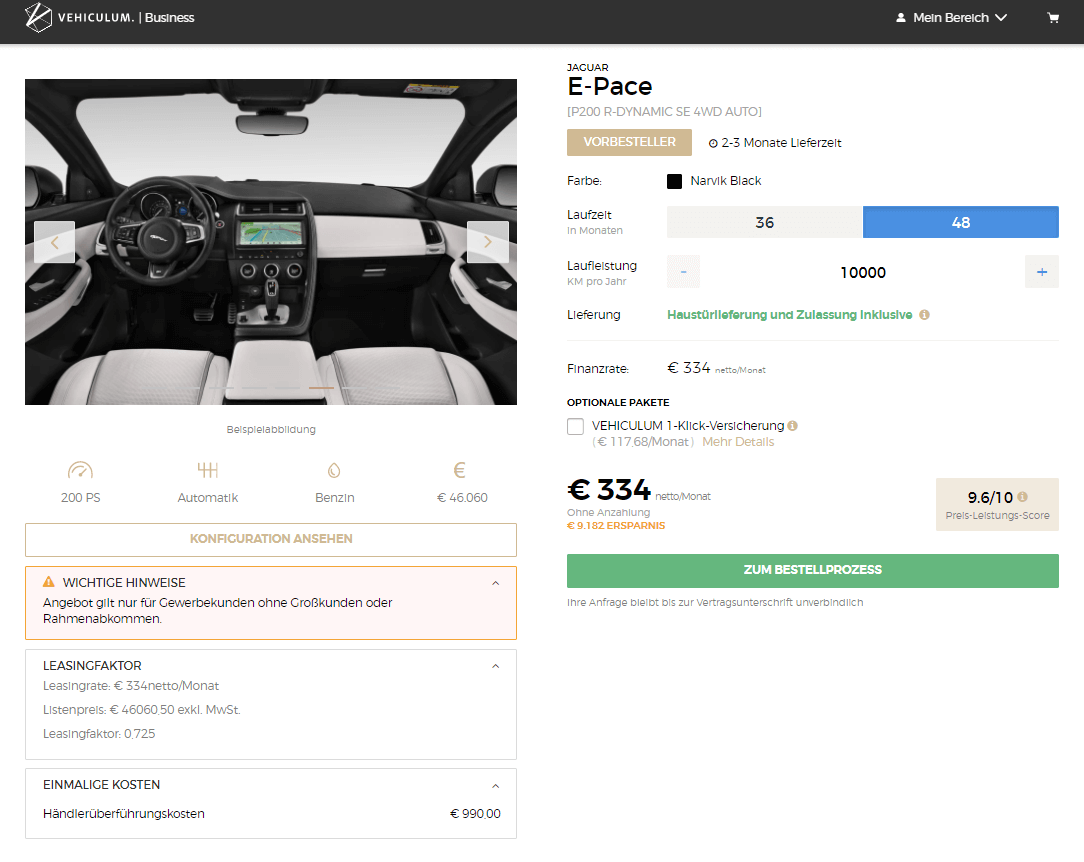
Task: Select the Narvik Black color swatch
Action: point(674,181)
